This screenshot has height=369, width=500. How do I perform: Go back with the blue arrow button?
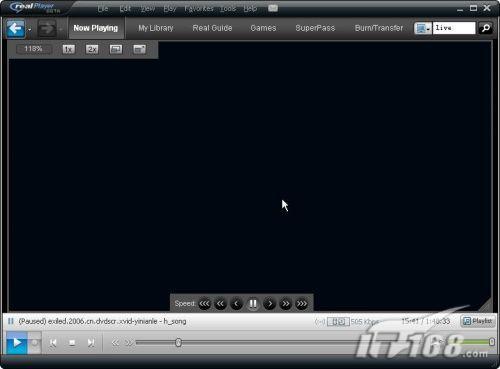15,29
